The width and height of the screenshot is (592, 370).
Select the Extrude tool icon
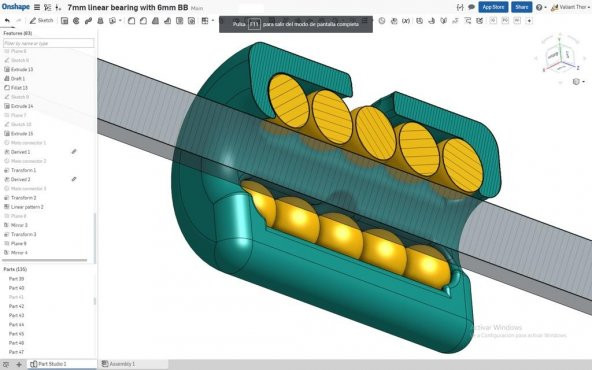(x=65, y=21)
